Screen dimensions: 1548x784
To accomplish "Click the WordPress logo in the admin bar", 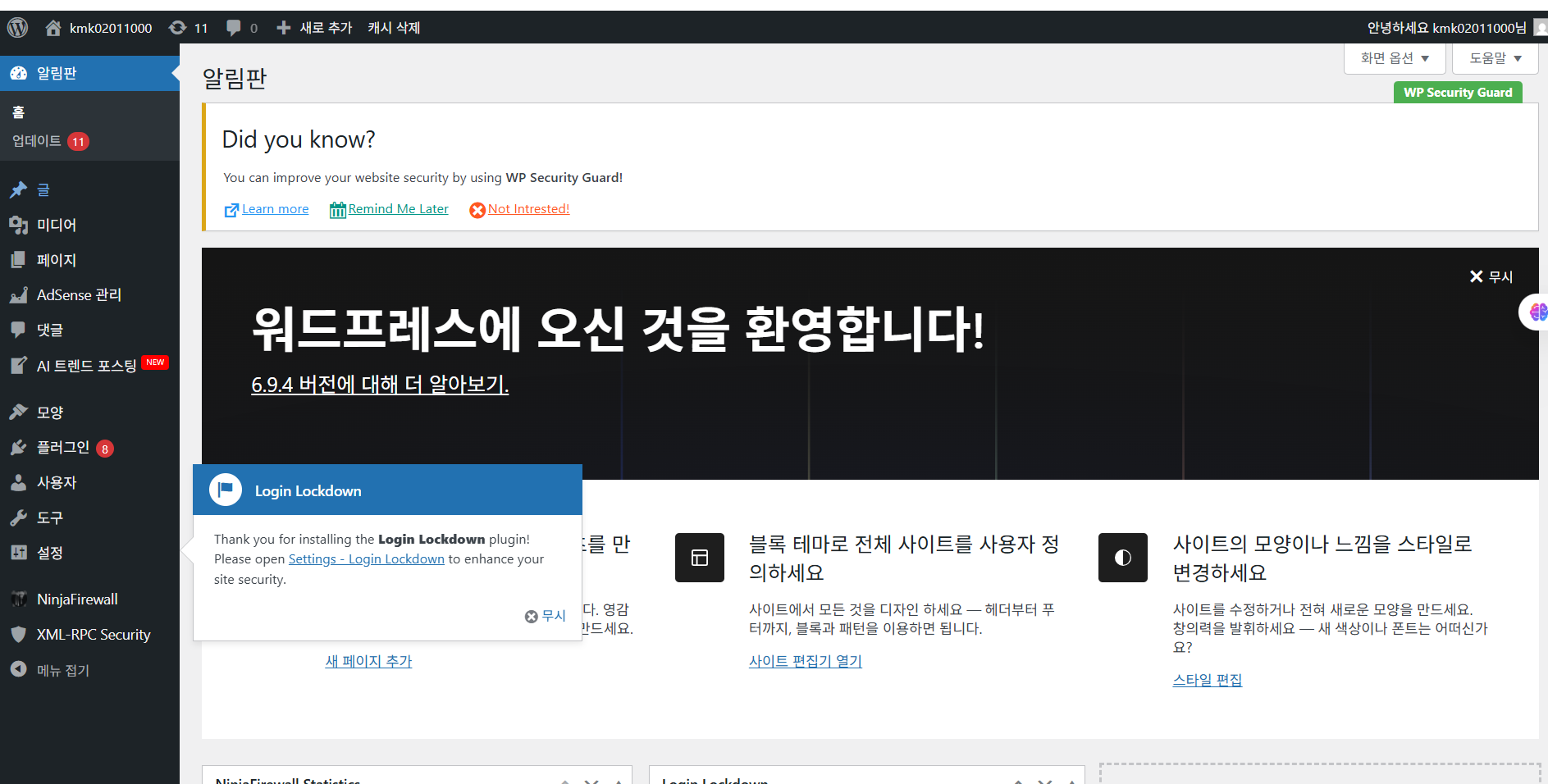I will coord(17,27).
